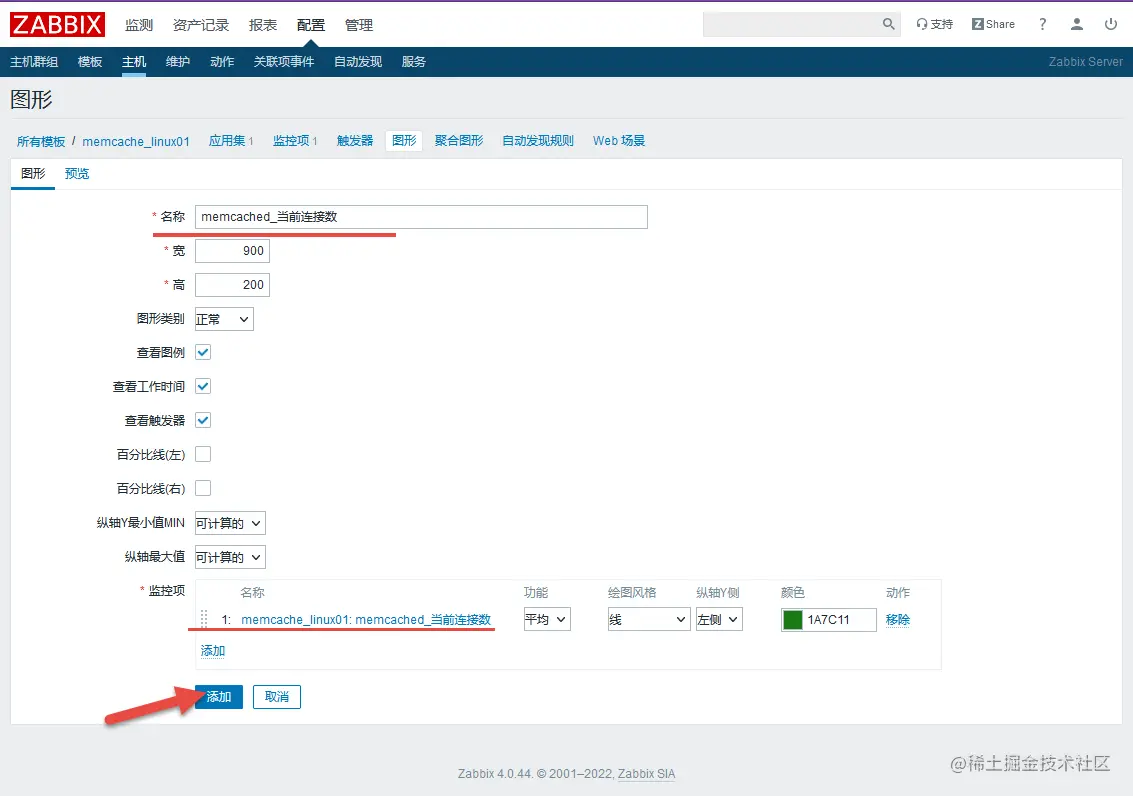Open the 绘图风格 线 dropdown
The image size is (1133, 796).
tap(649, 619)
